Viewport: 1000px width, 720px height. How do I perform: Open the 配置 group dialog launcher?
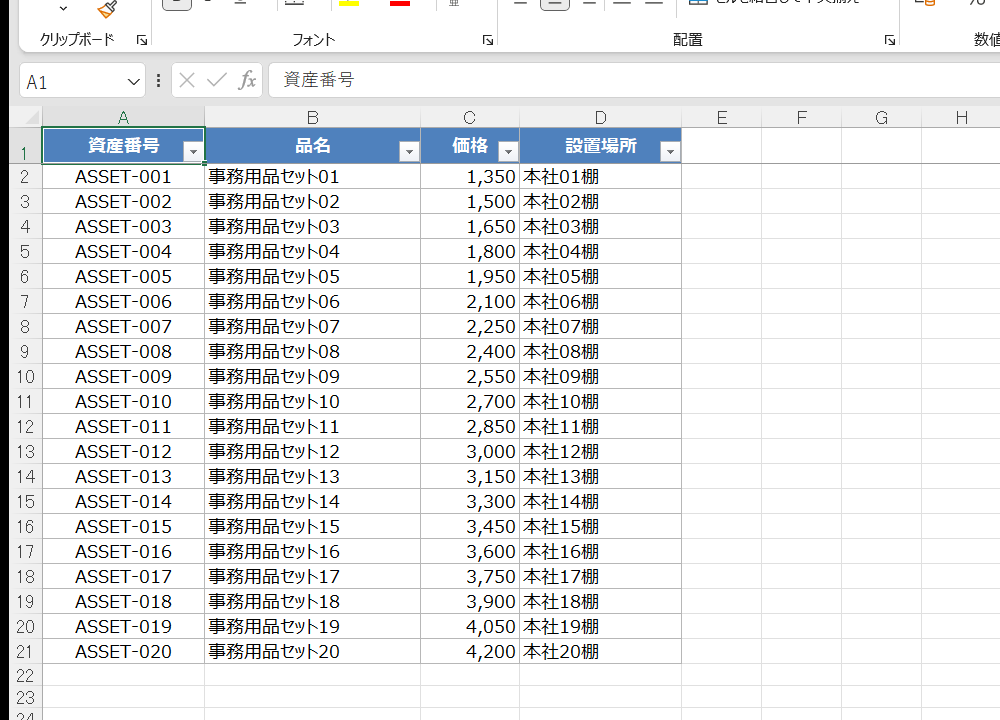coord(890,40)
